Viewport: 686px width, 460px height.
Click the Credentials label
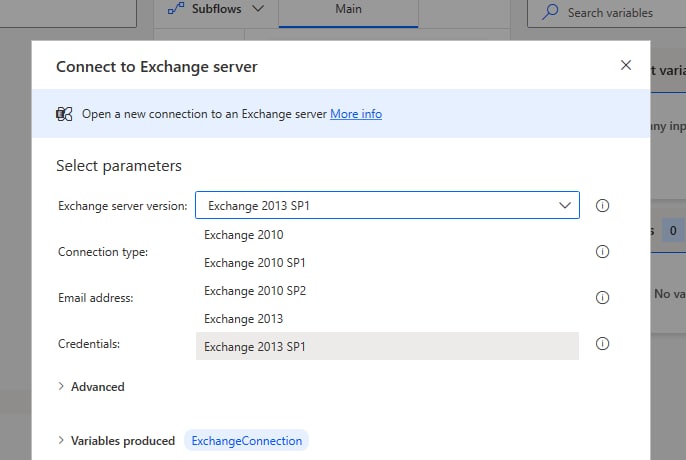click(89, 344)
